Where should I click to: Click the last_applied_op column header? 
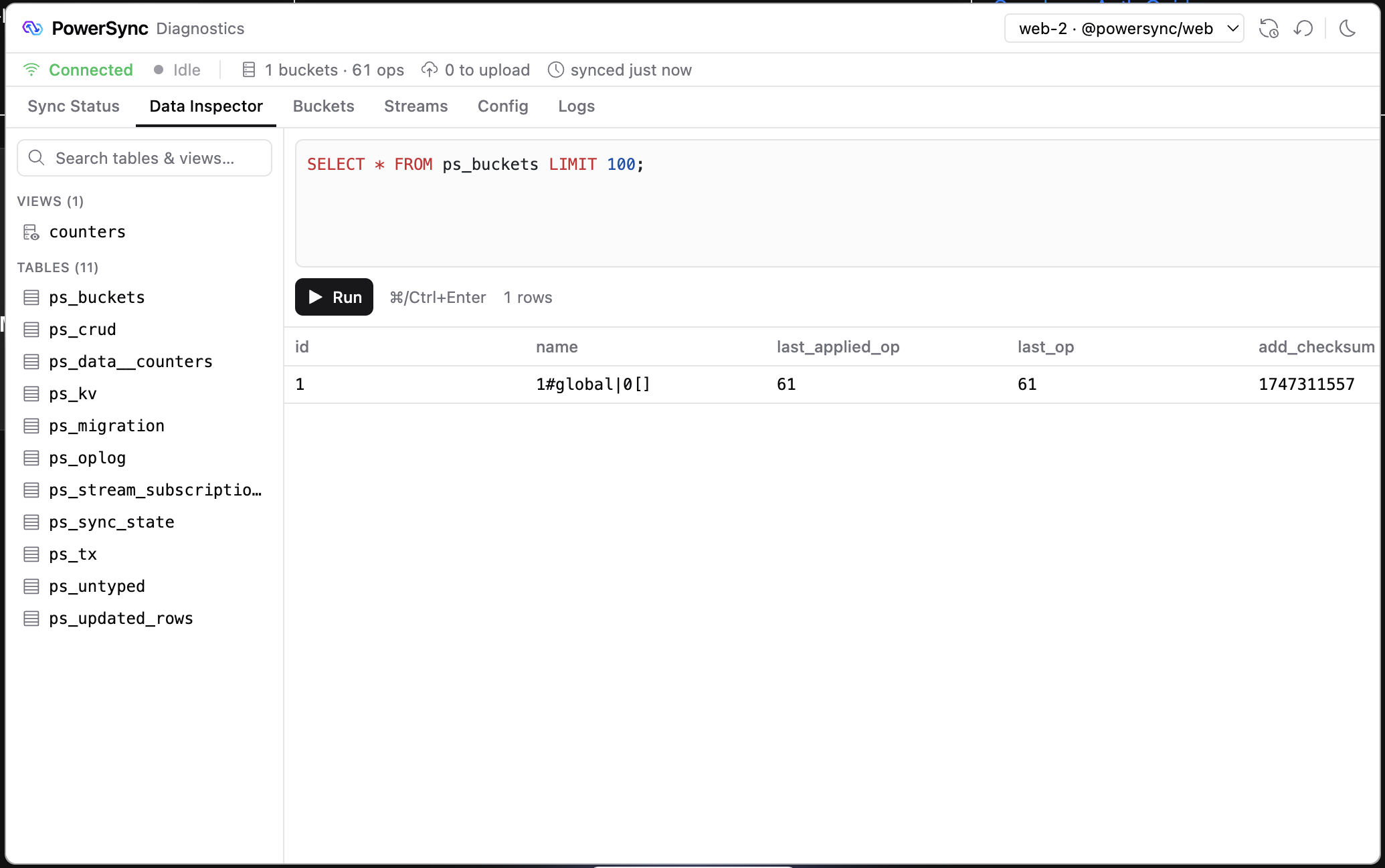(838, 346)
